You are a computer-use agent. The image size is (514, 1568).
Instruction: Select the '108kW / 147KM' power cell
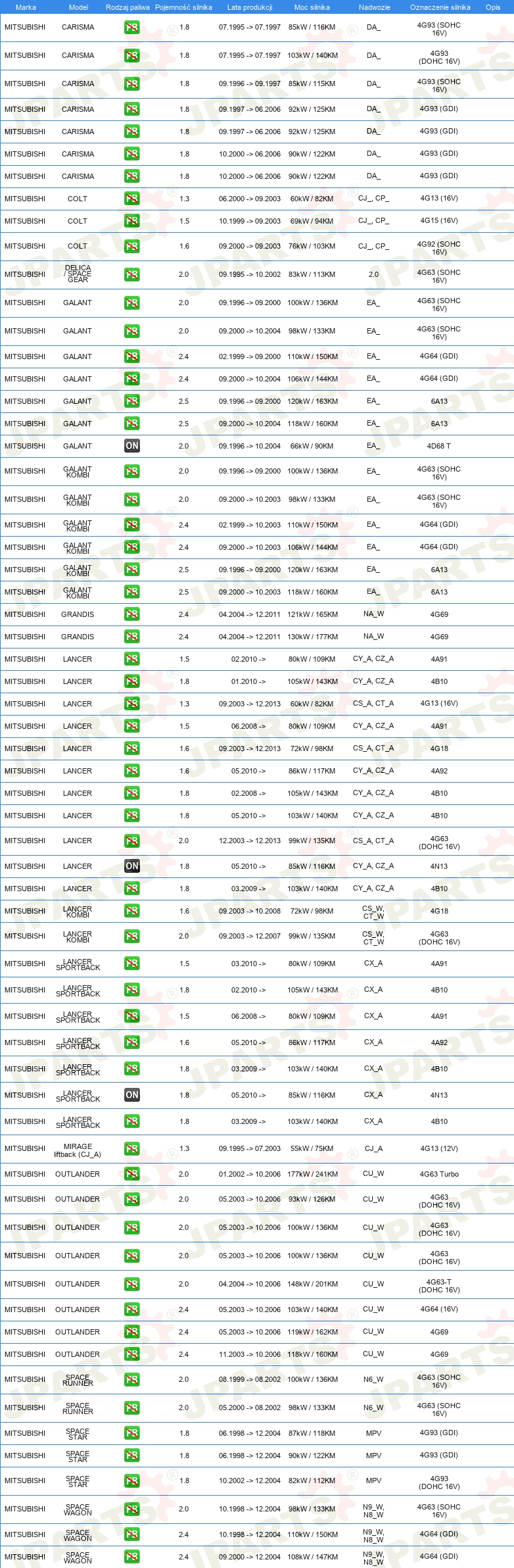pos(312,1557)
